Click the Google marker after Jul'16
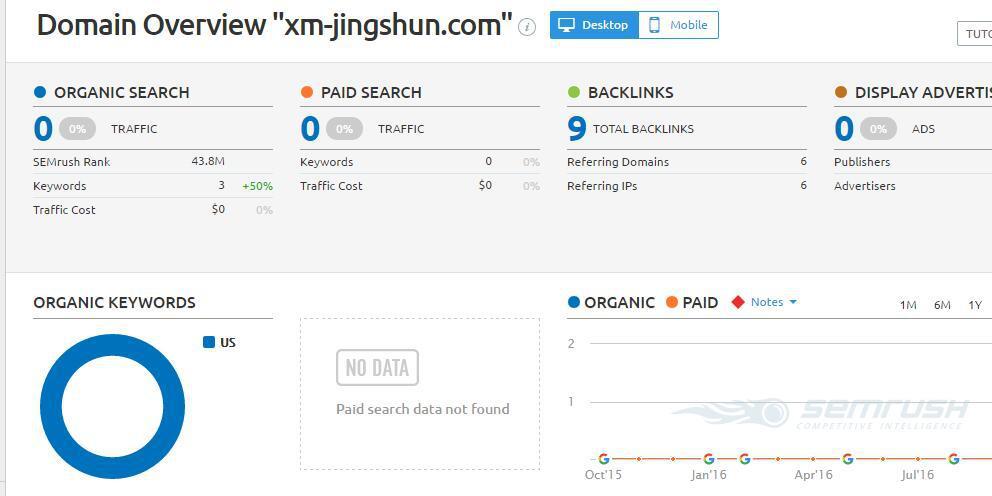This screenshot has width=992, height=496. 953,459
